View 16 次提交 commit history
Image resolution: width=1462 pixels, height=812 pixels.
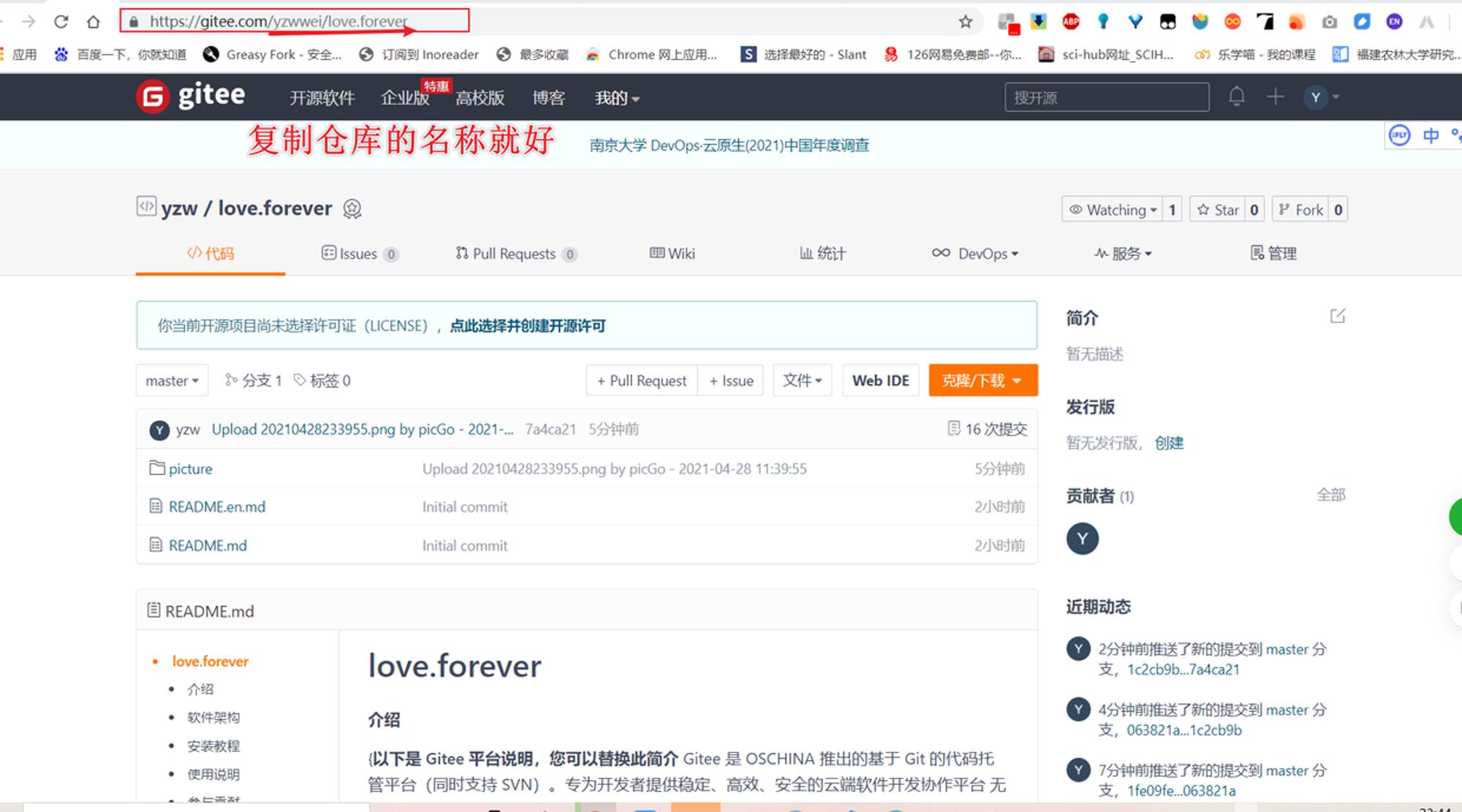[988, 429]
